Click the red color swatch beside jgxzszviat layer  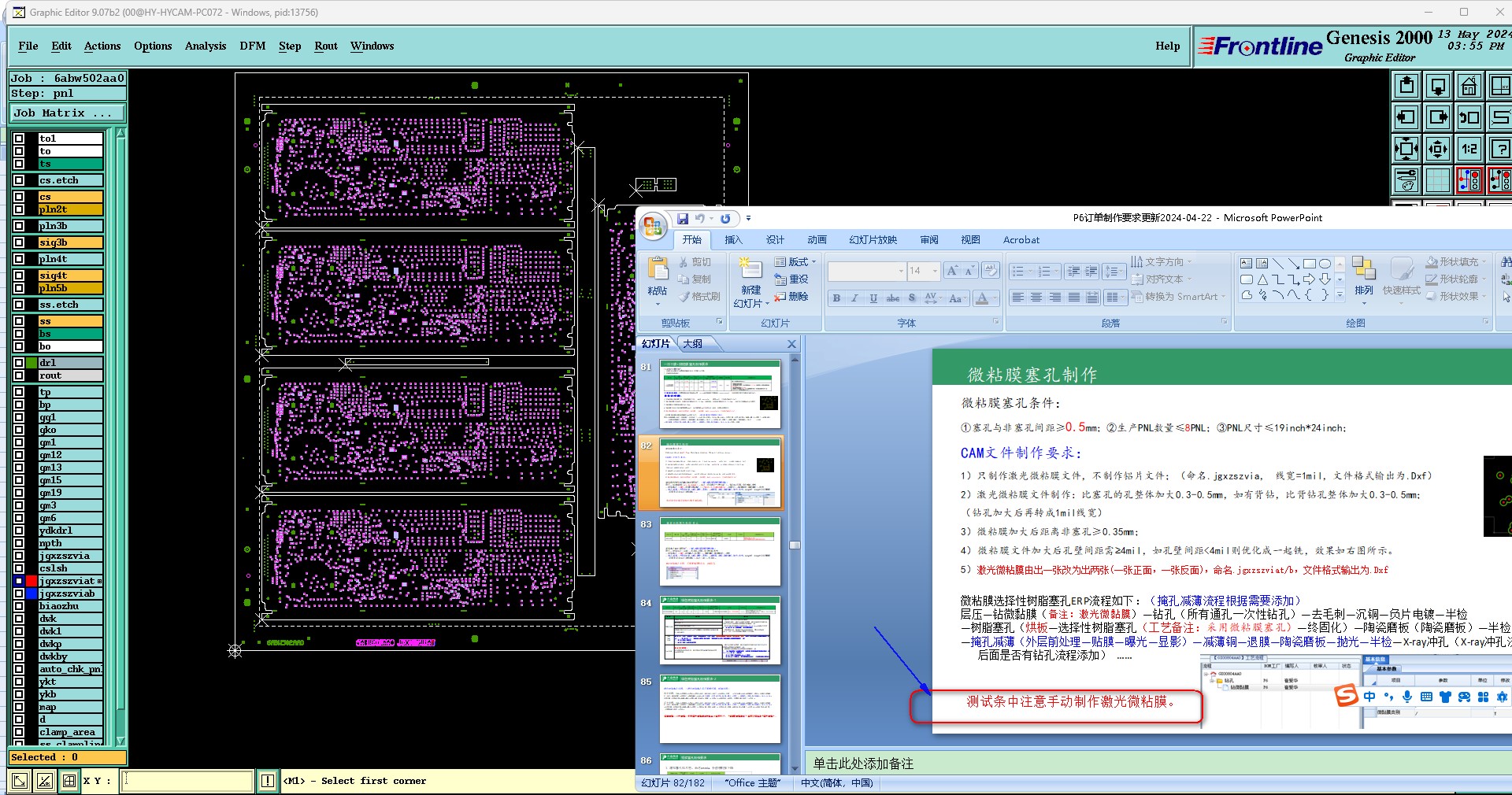31,581
